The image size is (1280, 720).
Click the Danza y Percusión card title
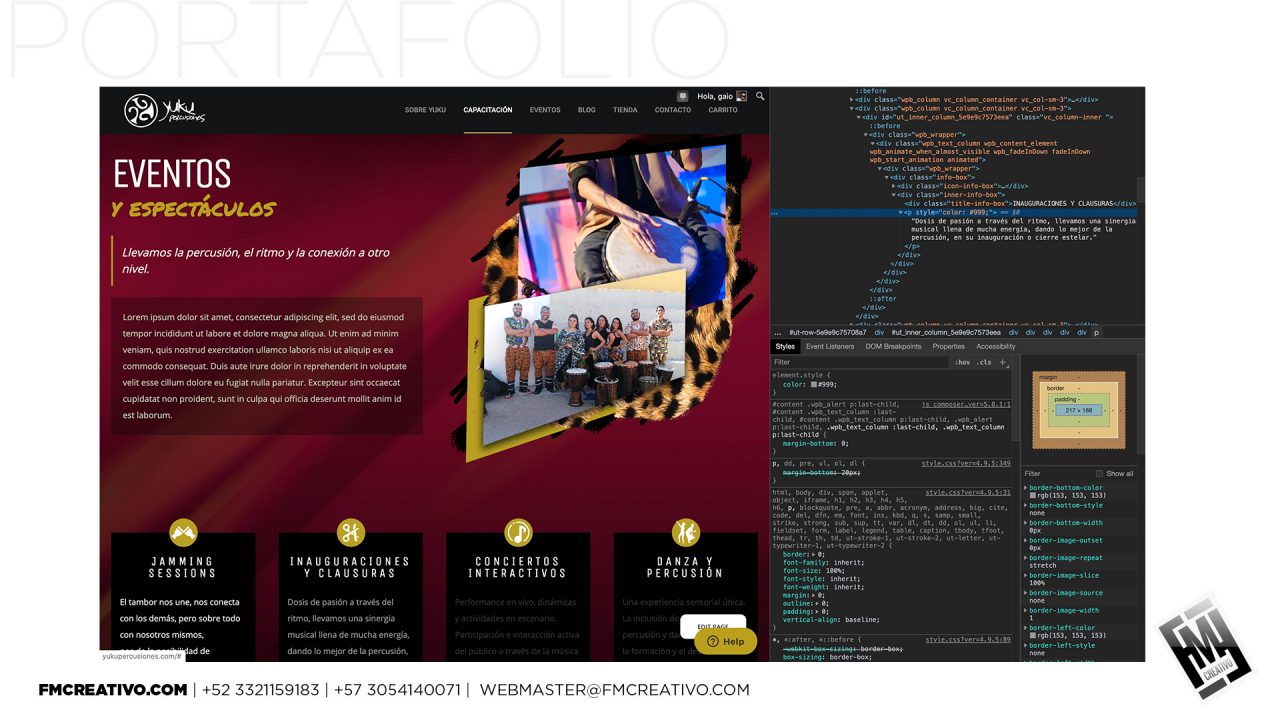[685, 567]
